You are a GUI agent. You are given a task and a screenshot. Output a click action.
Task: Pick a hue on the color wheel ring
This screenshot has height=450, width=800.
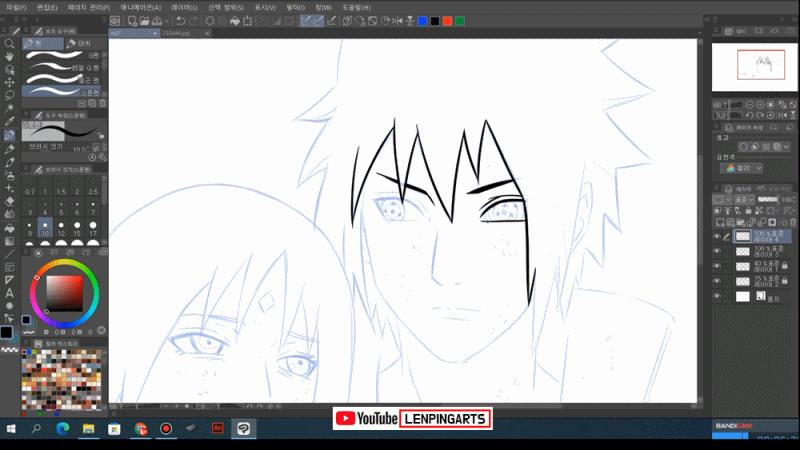tap(64, 263)
